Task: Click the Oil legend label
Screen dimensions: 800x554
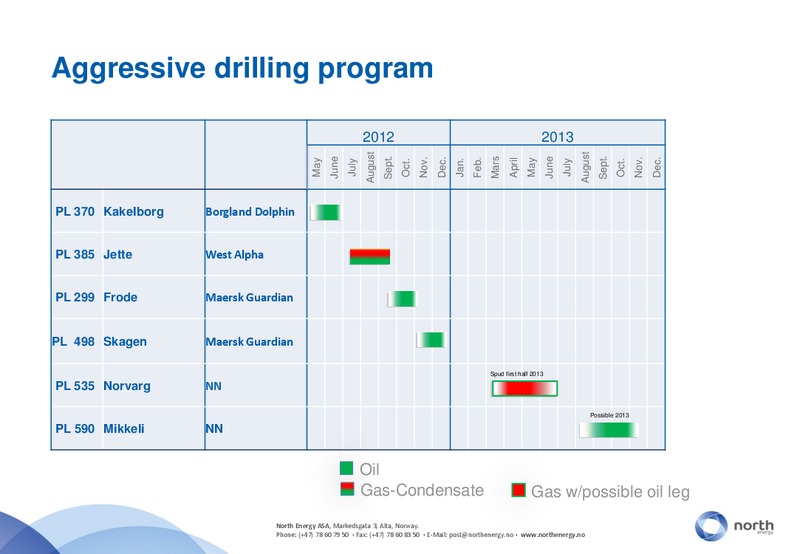Action: coord(369,469)
